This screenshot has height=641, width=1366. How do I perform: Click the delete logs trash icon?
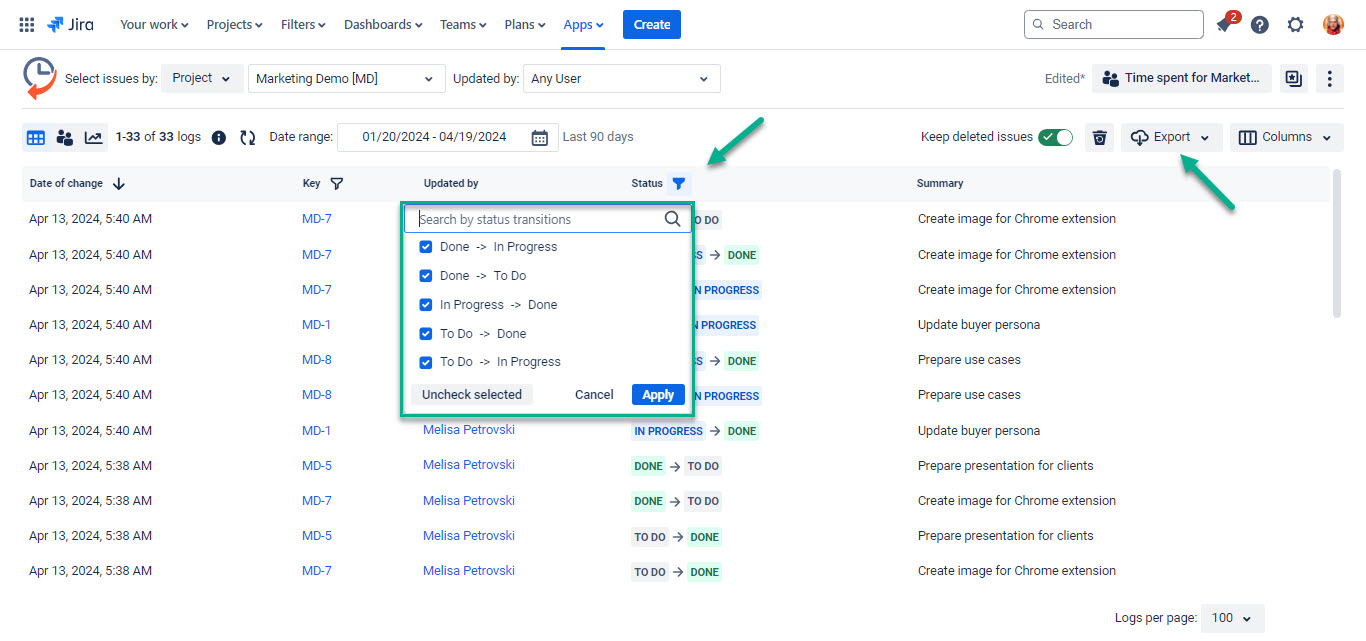click(1099, 137)
